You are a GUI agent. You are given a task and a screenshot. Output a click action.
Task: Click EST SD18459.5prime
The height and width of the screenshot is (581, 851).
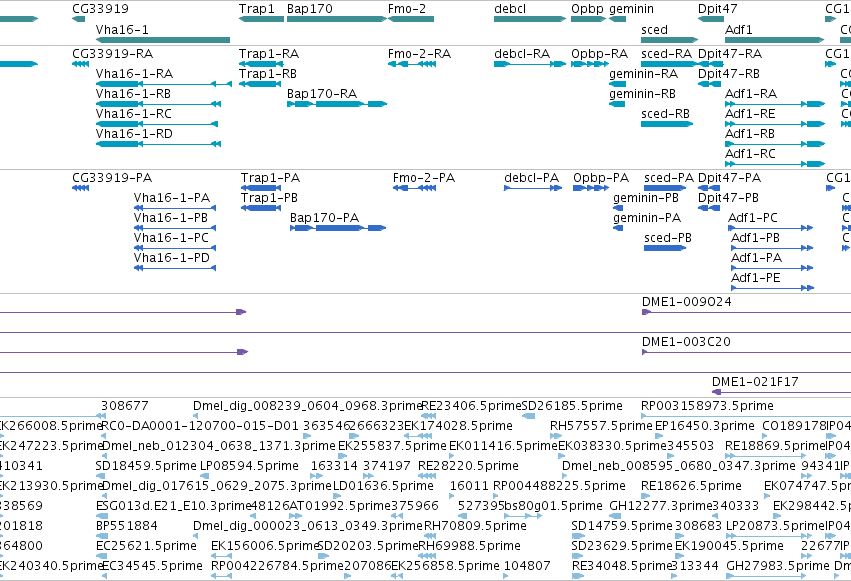tap(146, 467)
